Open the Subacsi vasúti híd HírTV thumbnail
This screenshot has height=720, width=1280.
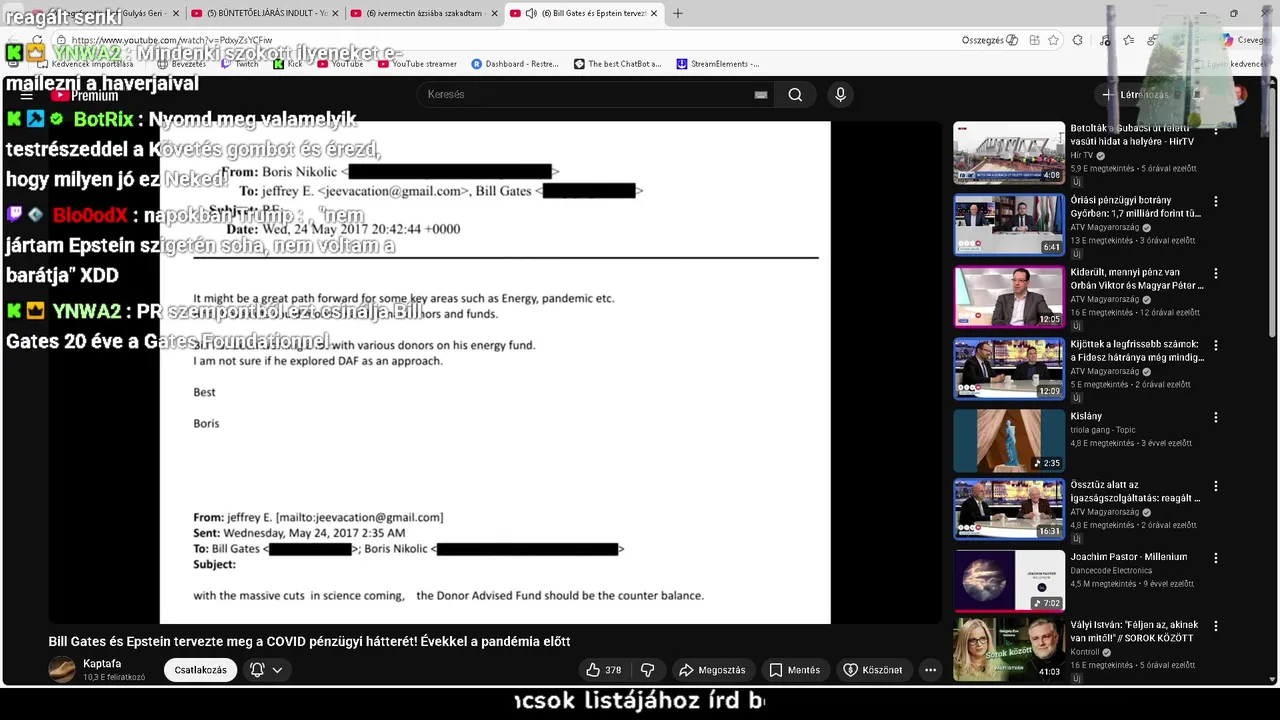tap(1008, 153)
